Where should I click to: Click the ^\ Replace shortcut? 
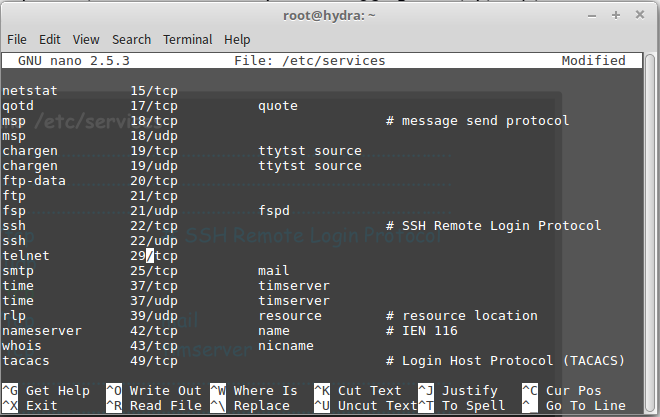coord(250,406)
